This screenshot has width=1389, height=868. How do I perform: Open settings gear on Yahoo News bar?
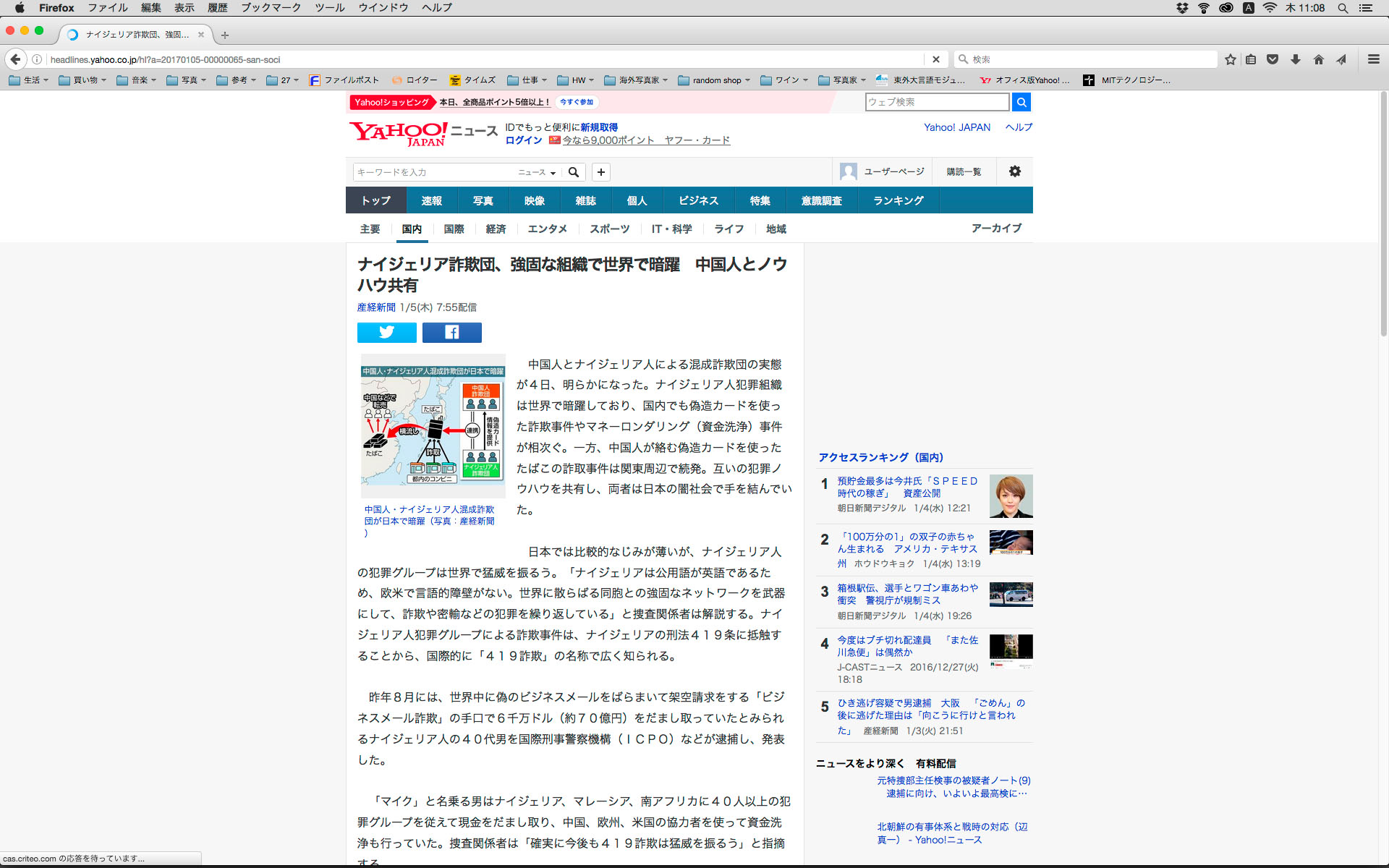[x=1014, y=171]
